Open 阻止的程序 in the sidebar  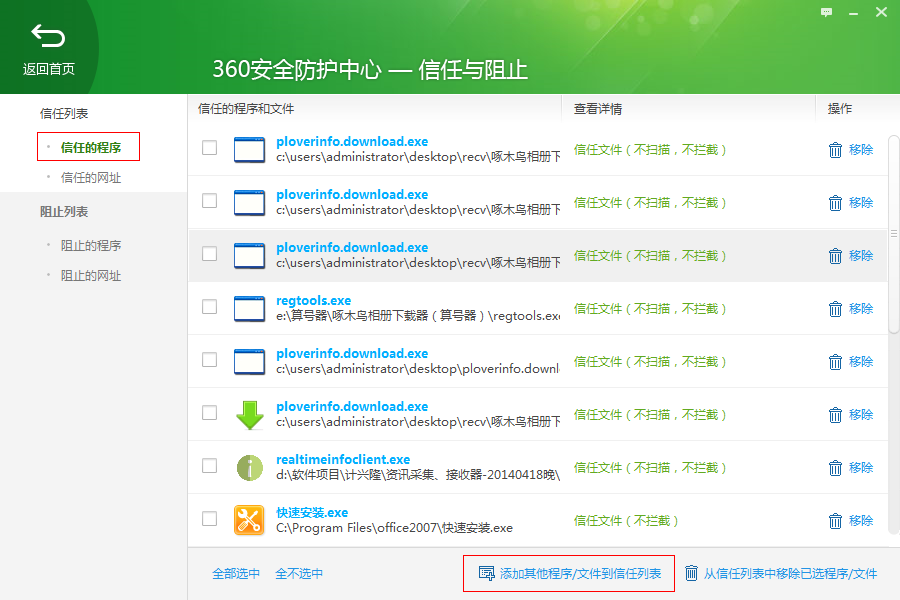pyautogui.click(x=91, y=246)
